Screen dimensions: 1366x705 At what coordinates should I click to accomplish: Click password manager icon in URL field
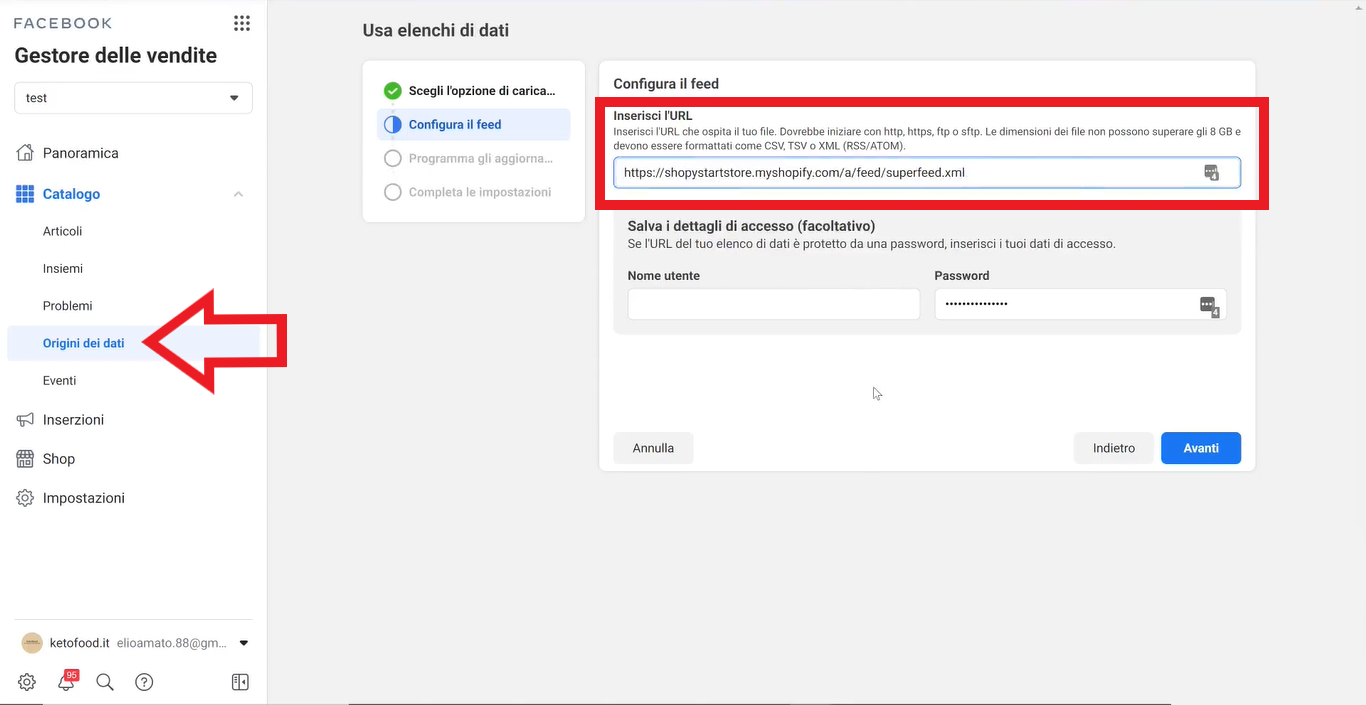(1211, 173)
